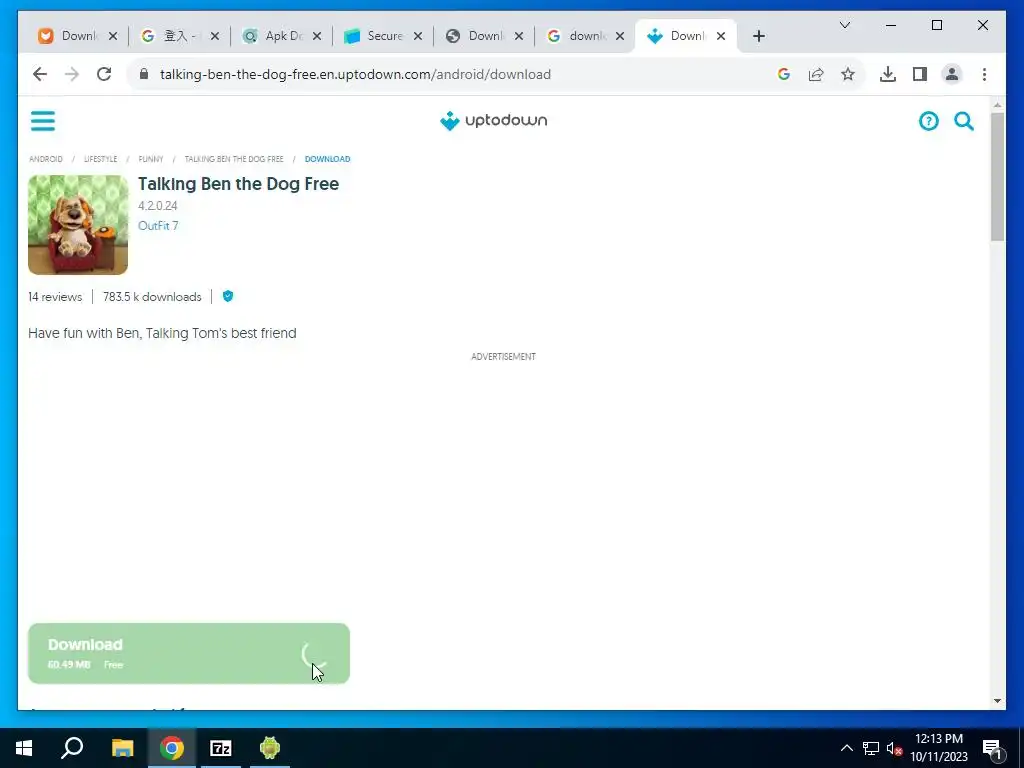Open the Uptodown search icon
1024x768 pixels.
(964, 121)
